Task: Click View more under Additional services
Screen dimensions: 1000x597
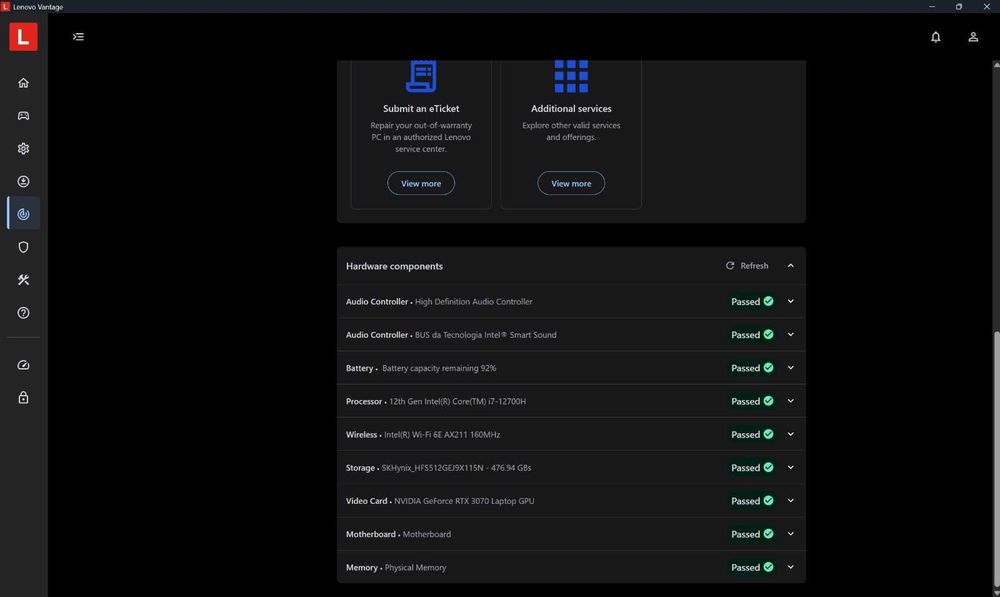Action: [x=571, y=183]
